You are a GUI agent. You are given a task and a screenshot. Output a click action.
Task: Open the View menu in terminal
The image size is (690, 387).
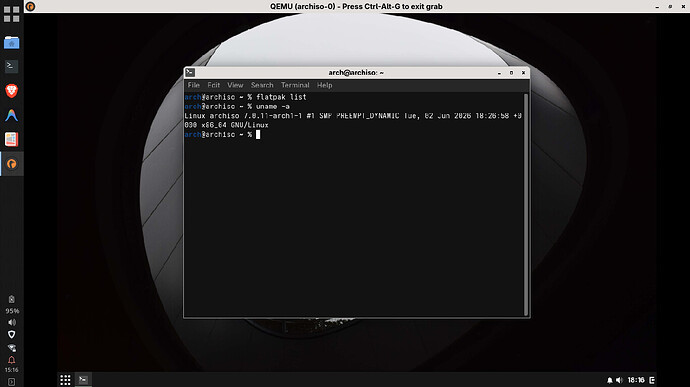pos(235,85)
